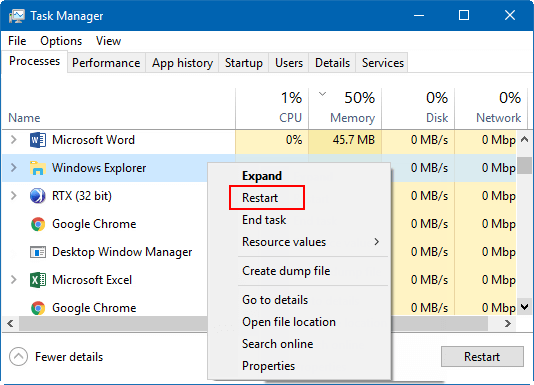Close the Task Manager window
This screenshot has width=534, height=385.
[510, 15]
